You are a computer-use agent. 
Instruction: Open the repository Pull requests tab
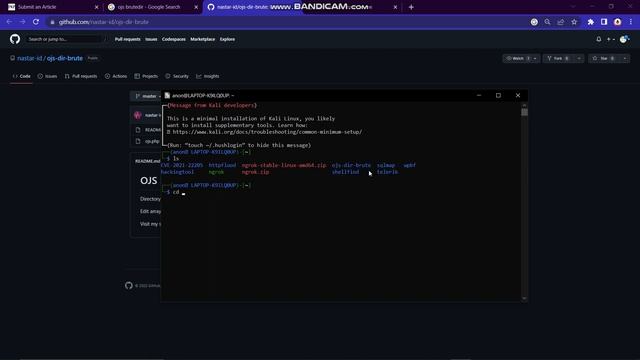[x=81, y=76]
